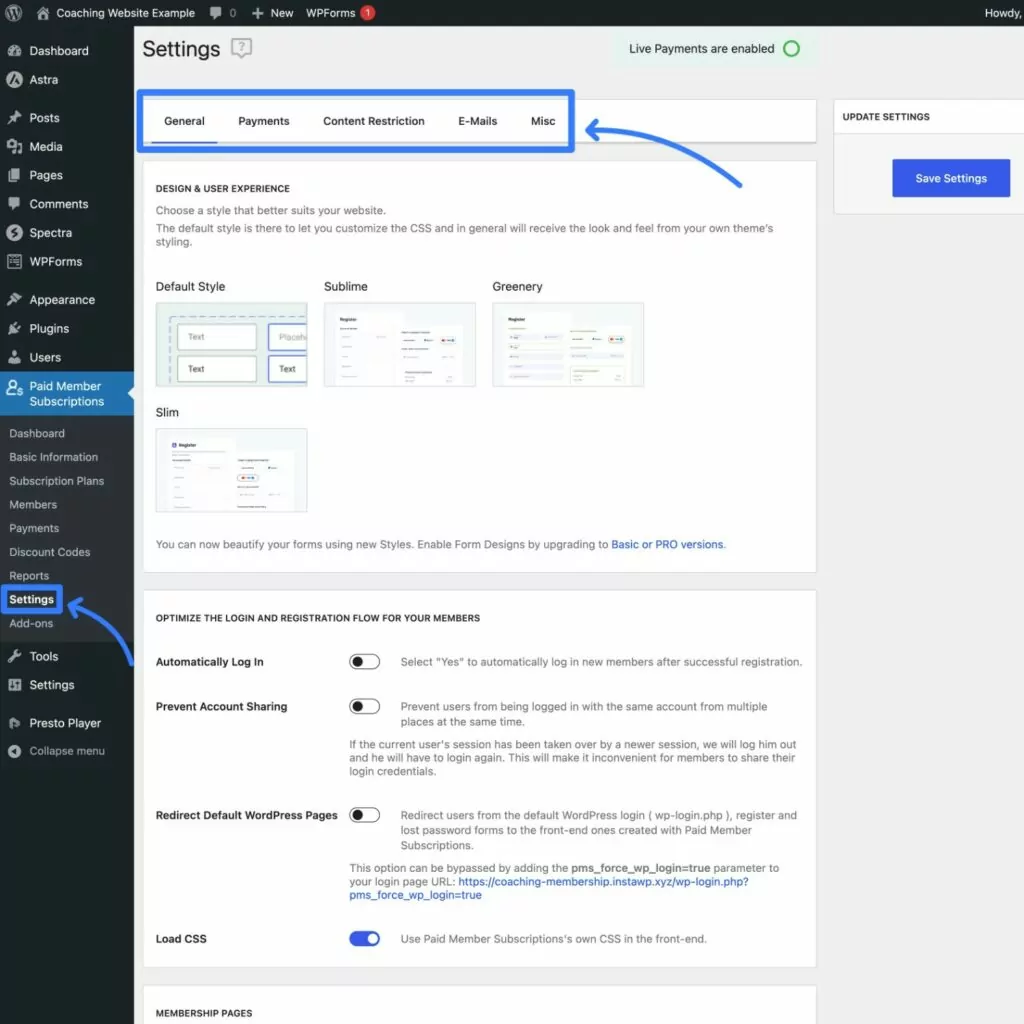
Task: Click the Media icon in sidebar
Action: [x=14, y=146]
